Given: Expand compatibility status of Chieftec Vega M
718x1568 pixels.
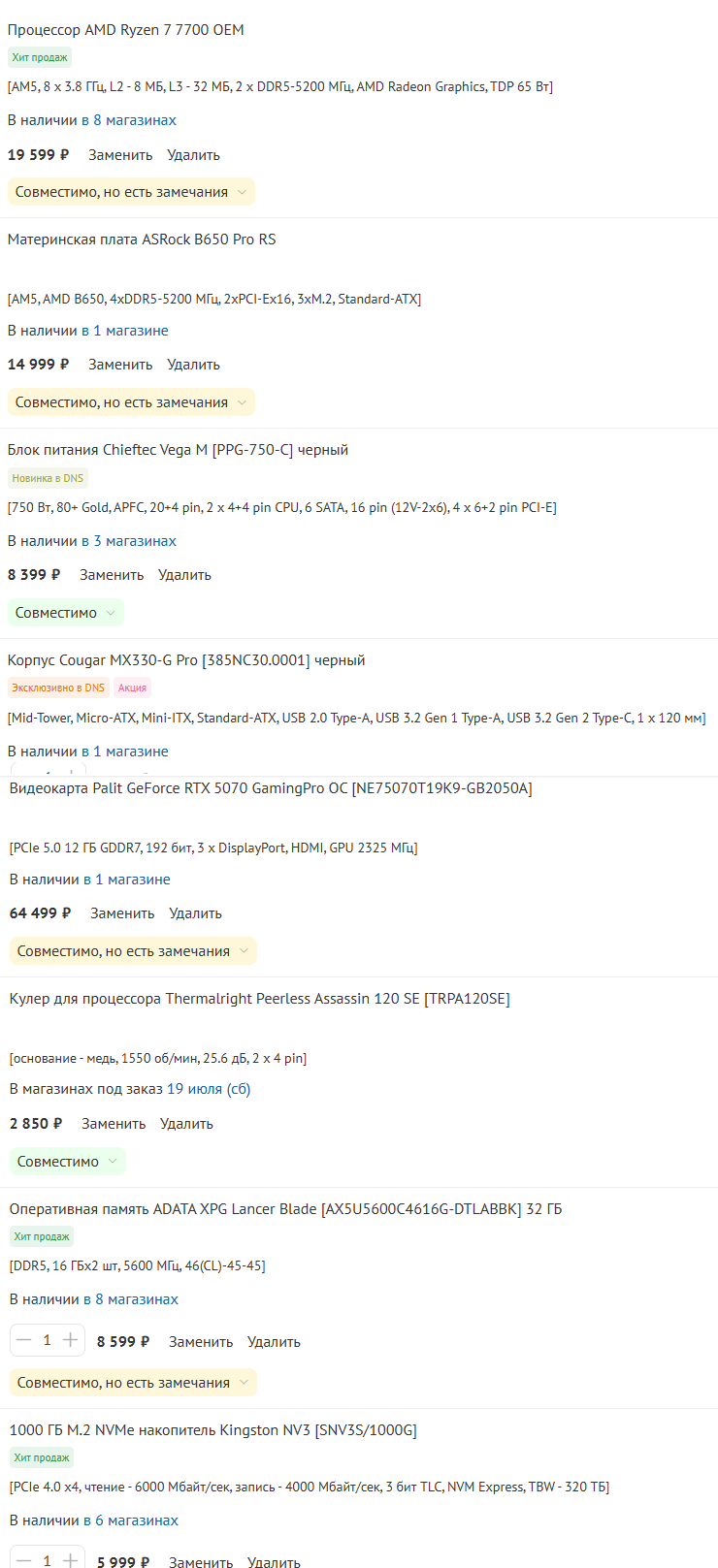Looking at the screenshot, I should click(x=66, y=613).
